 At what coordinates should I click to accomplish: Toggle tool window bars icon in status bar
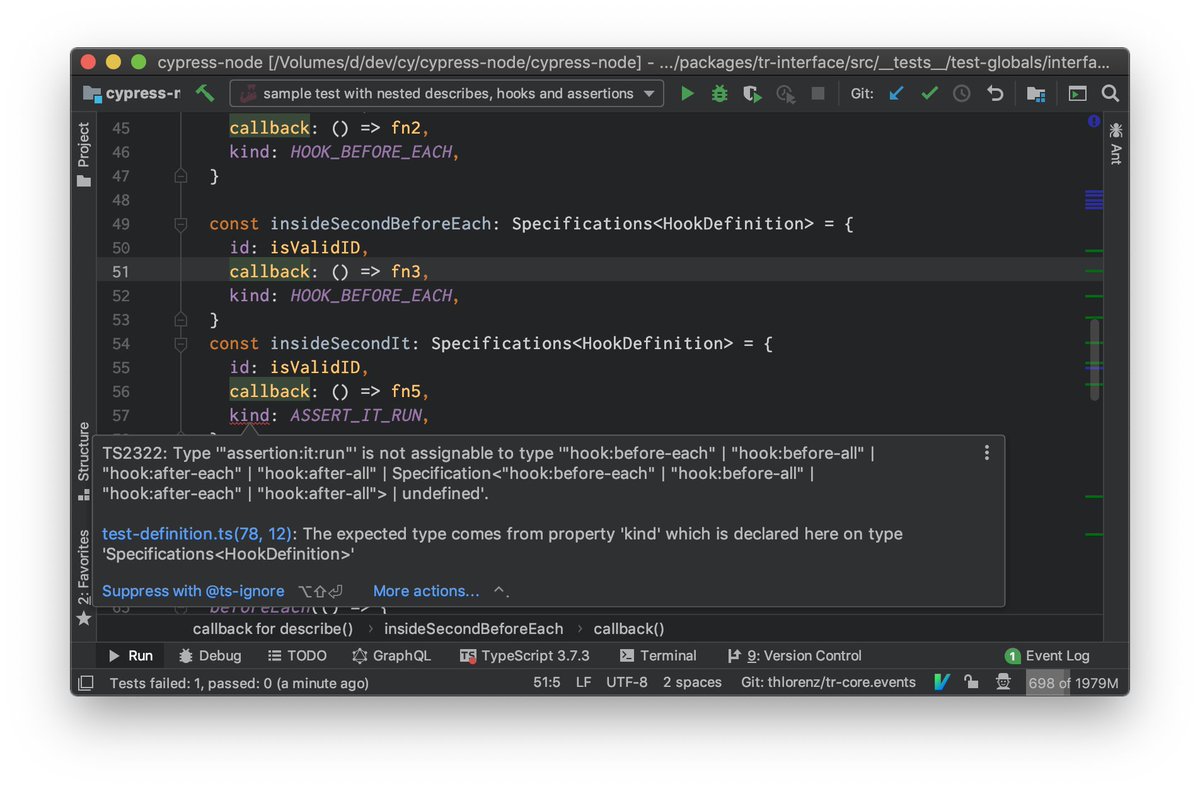[x=86, y=683]
